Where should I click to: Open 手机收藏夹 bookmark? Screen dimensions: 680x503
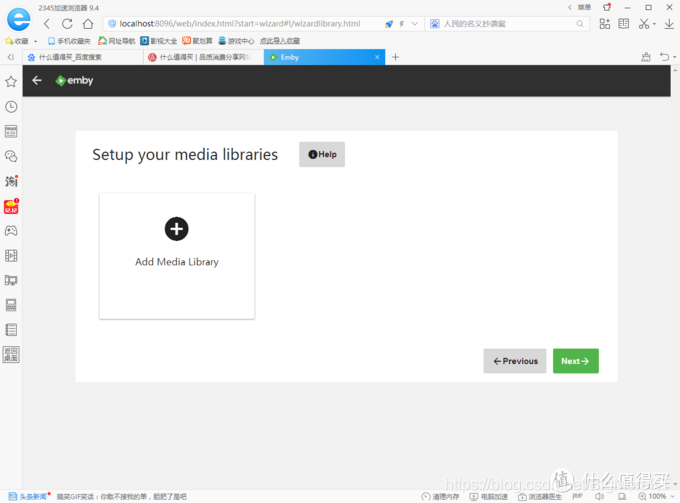pyautogui.click(x=69, y=41)
